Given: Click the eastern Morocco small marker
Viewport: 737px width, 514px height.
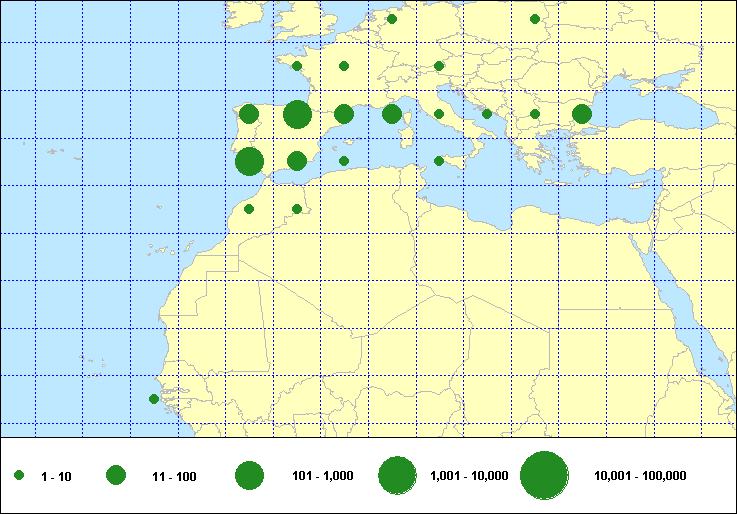Looking at the screenshot, I should point(297,209).
